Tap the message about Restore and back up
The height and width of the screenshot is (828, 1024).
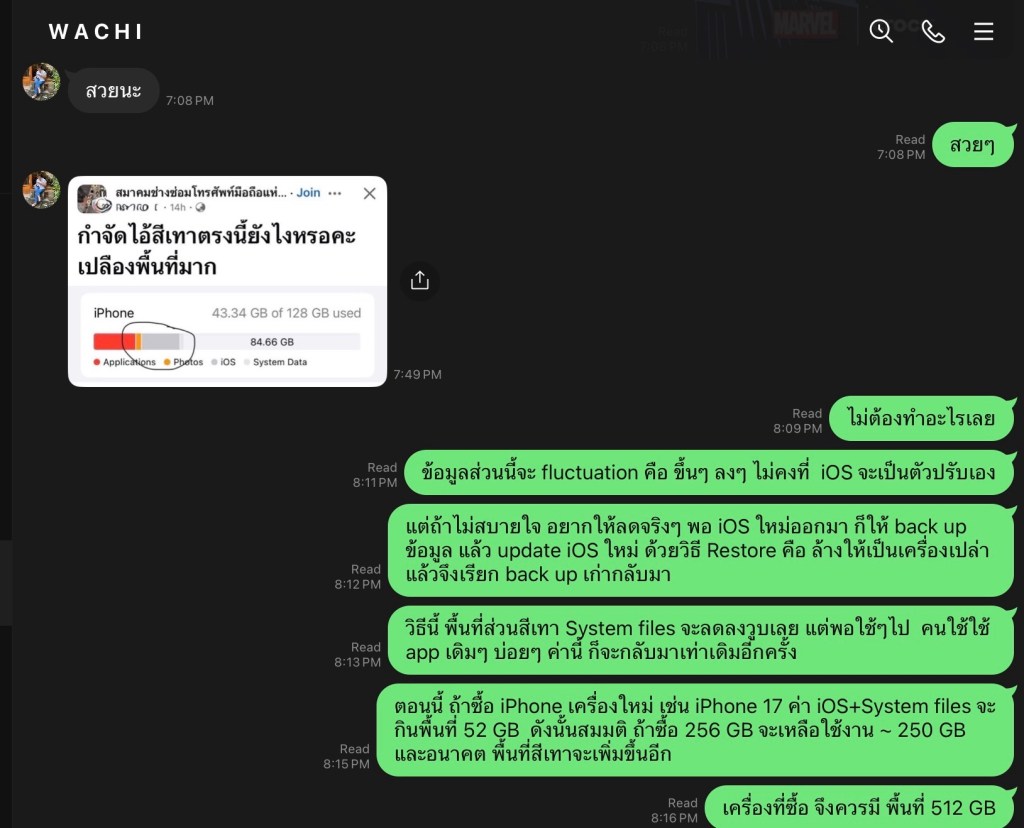tap(701, 550)
